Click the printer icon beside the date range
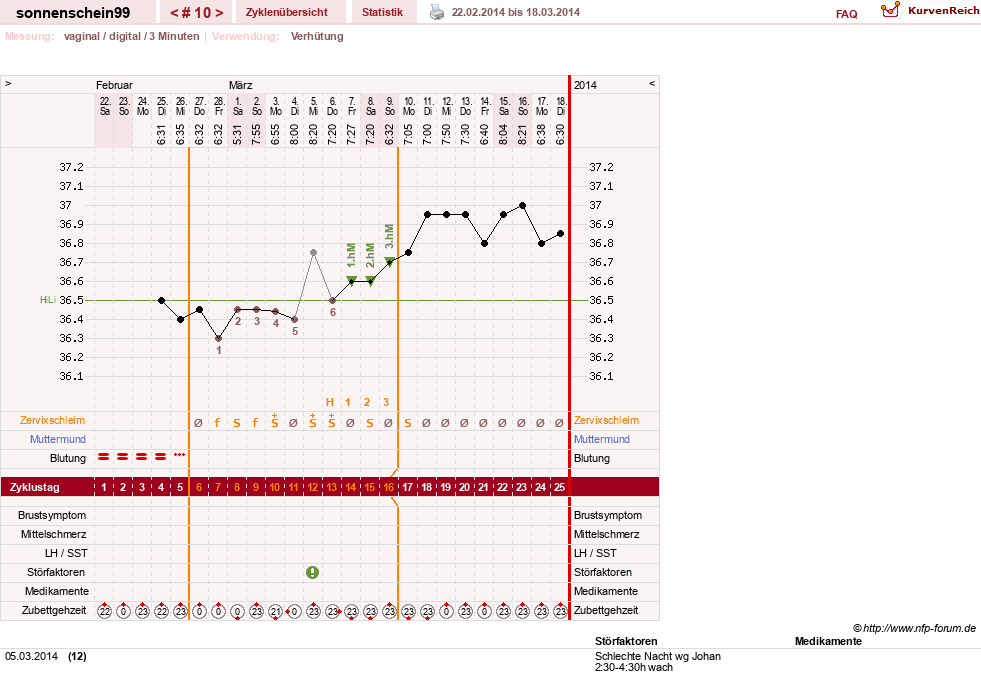981x694 pixels. [437, 12]
